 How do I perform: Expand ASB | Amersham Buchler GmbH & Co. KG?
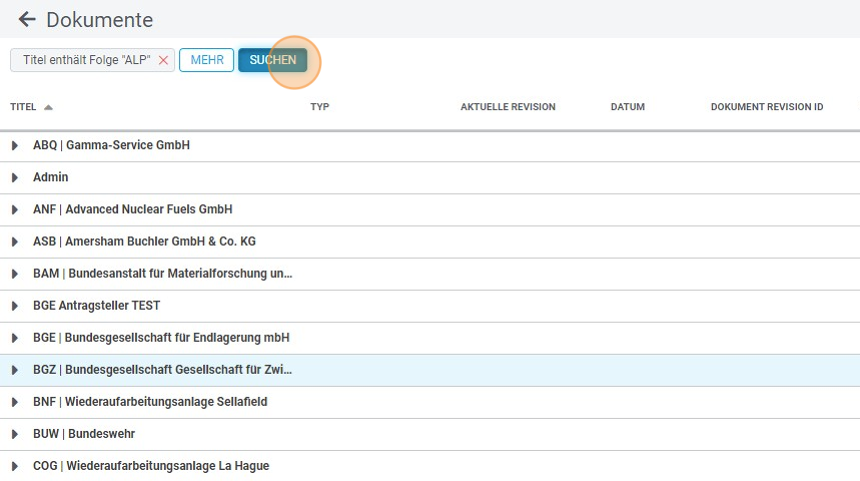tap(15, 242)
